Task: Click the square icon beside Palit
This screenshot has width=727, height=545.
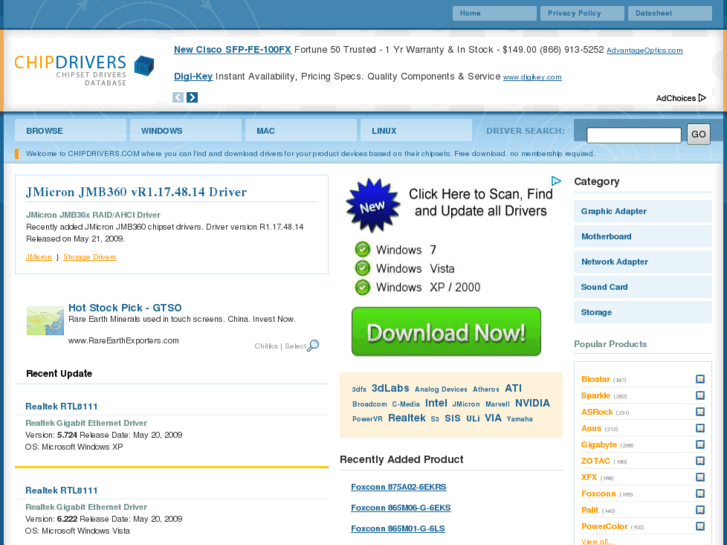Action: click(700, 510)
